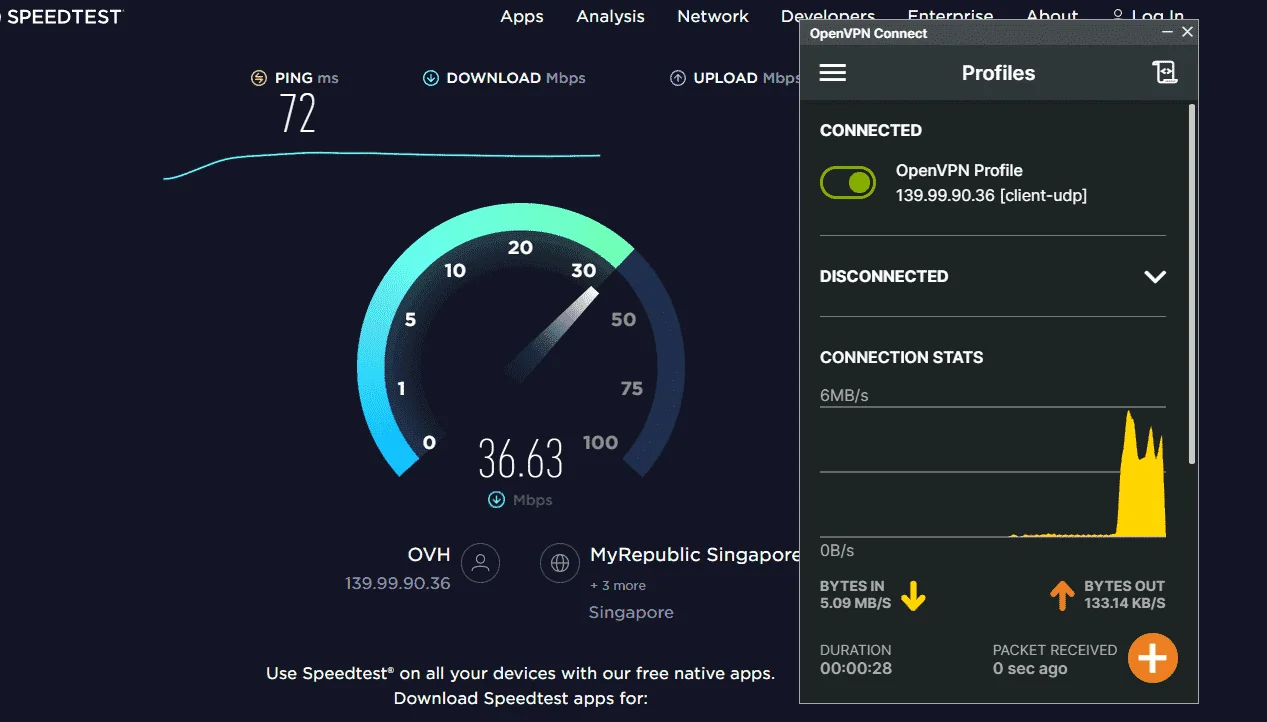Click the ping icon
1267x722 pixels.
[259, 78]
